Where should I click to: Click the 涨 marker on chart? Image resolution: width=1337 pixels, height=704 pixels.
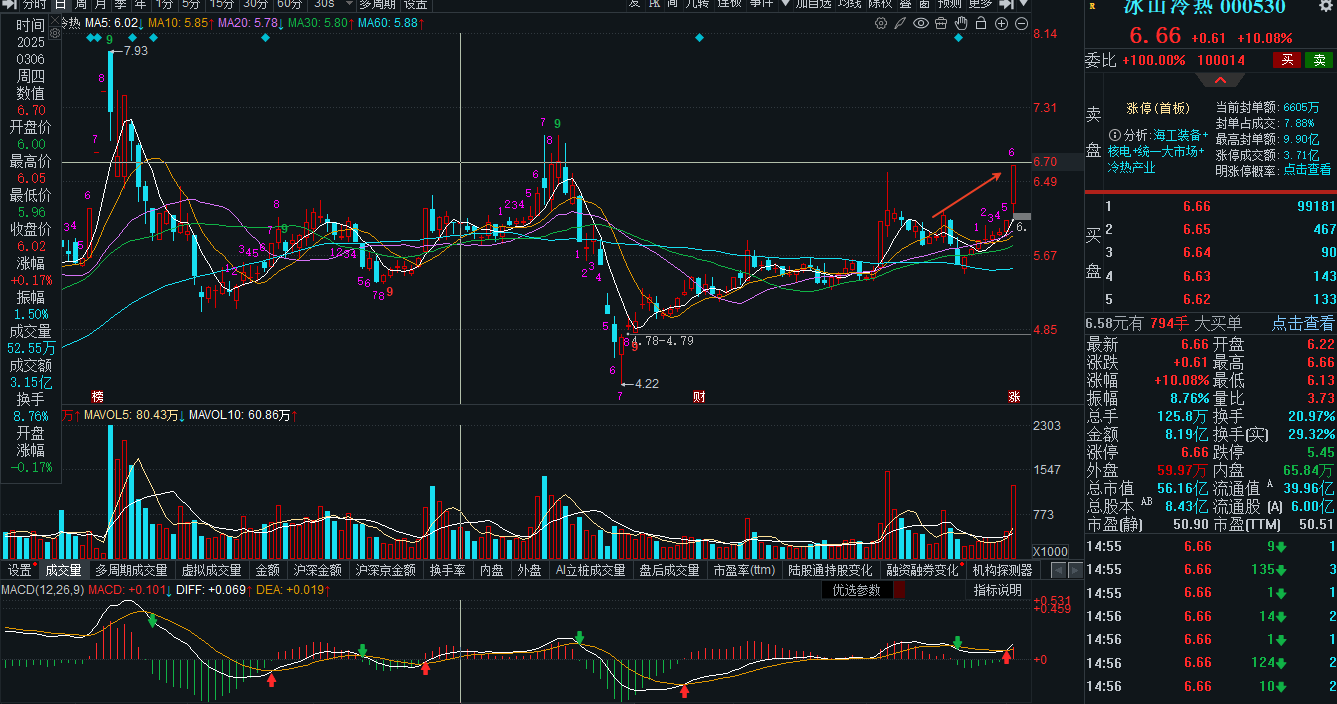[1014, 396]
